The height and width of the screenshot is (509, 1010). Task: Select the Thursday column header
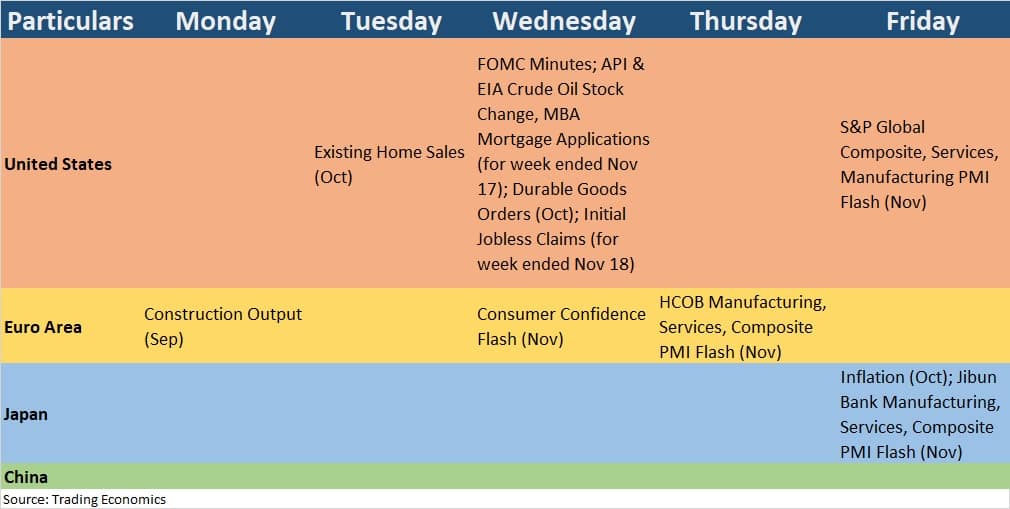pos(746,21)
